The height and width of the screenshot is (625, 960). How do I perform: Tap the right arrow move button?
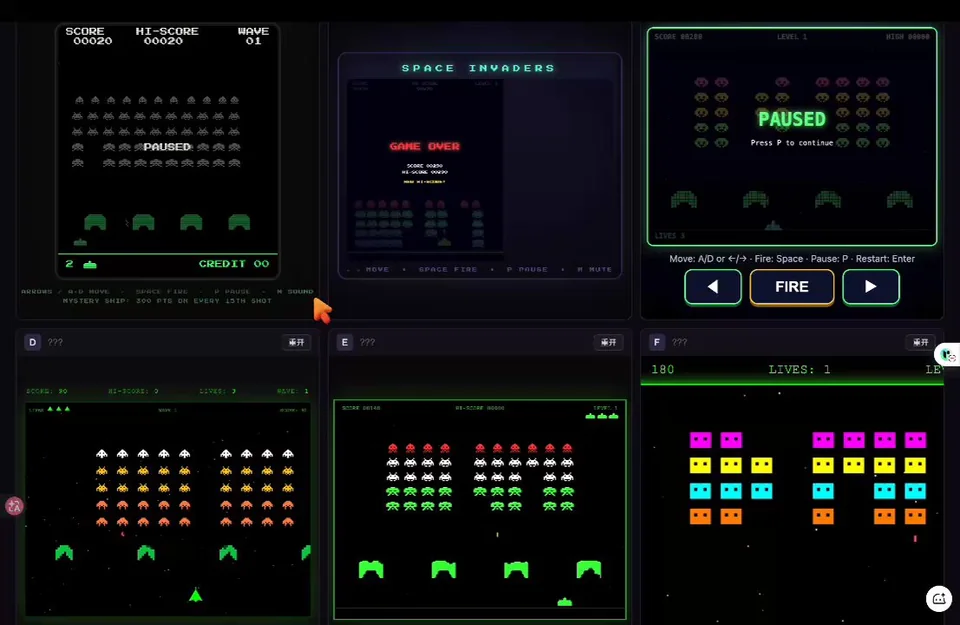point(871,286)
